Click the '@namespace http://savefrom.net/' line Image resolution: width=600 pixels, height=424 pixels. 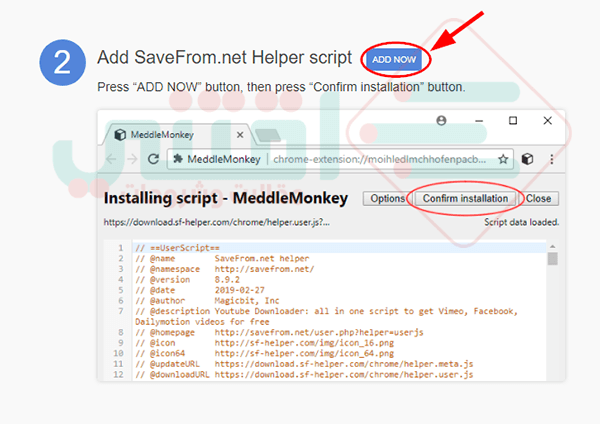(225, 269)
